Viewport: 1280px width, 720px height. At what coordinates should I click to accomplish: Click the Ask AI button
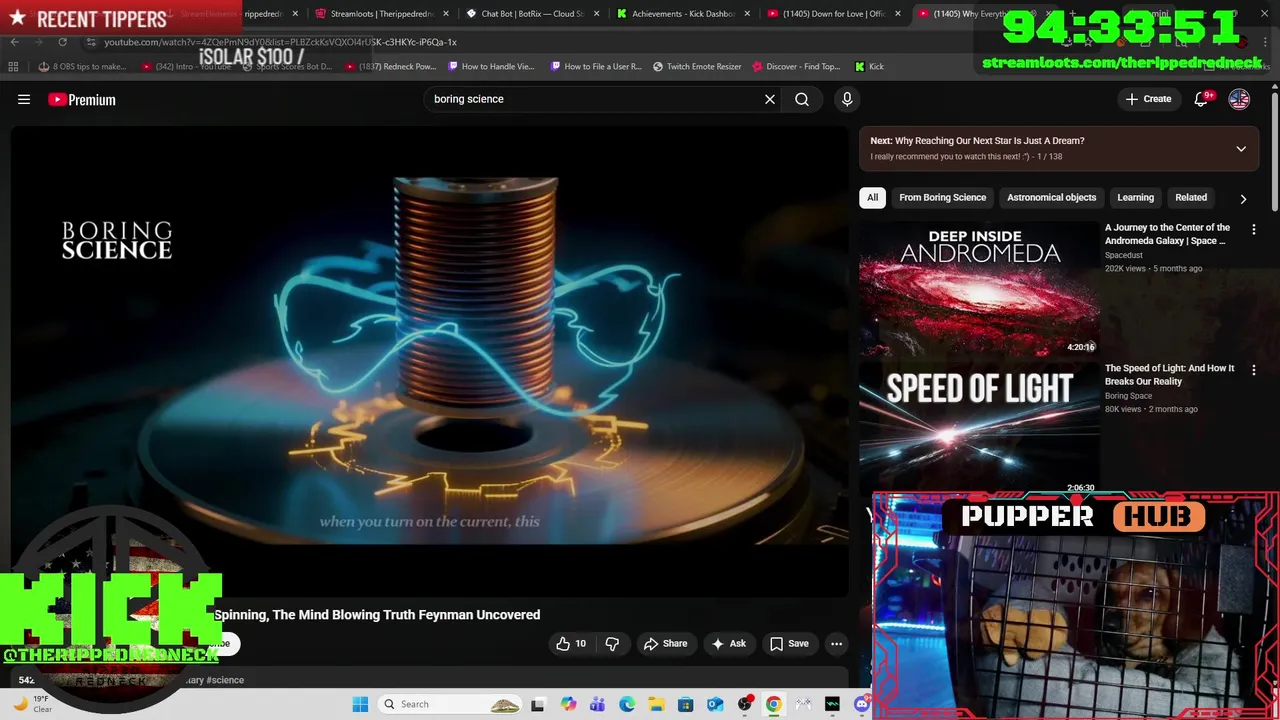[728, 644]
